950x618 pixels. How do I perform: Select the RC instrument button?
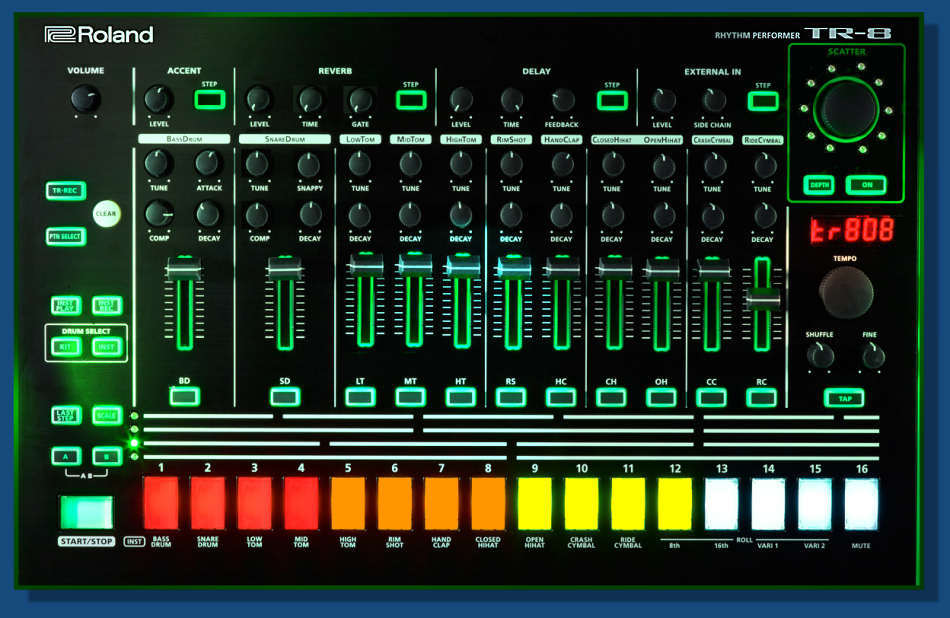pos(762,397)
